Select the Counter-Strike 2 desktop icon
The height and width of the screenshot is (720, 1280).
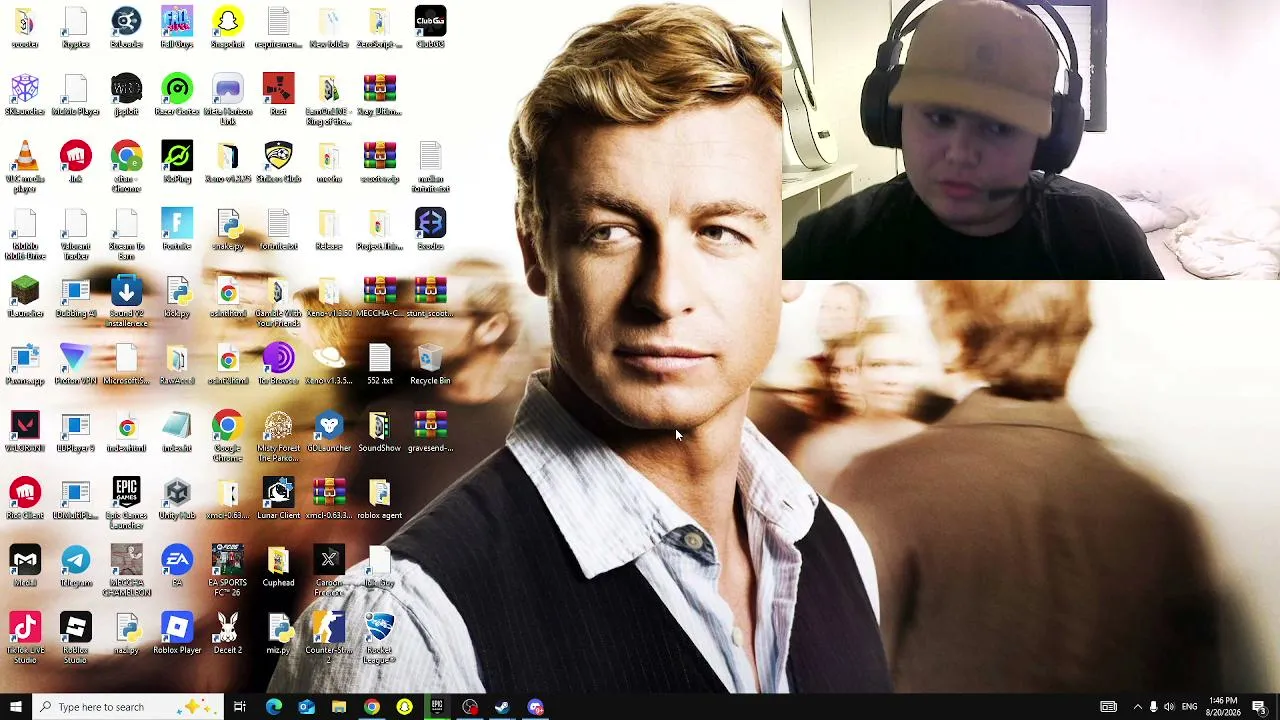click(x=329, y=638)
